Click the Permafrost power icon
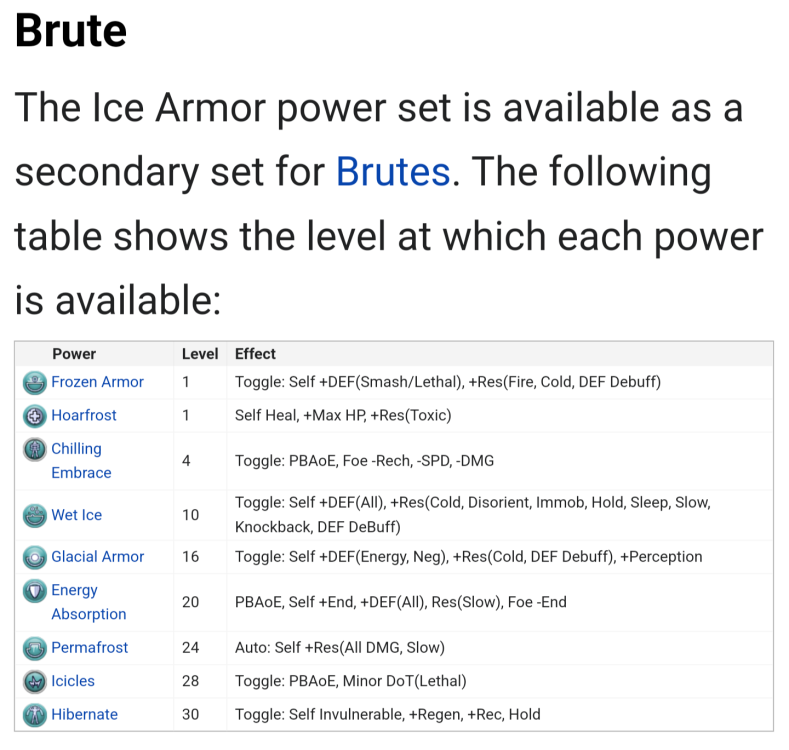 (x=35, y=648)
